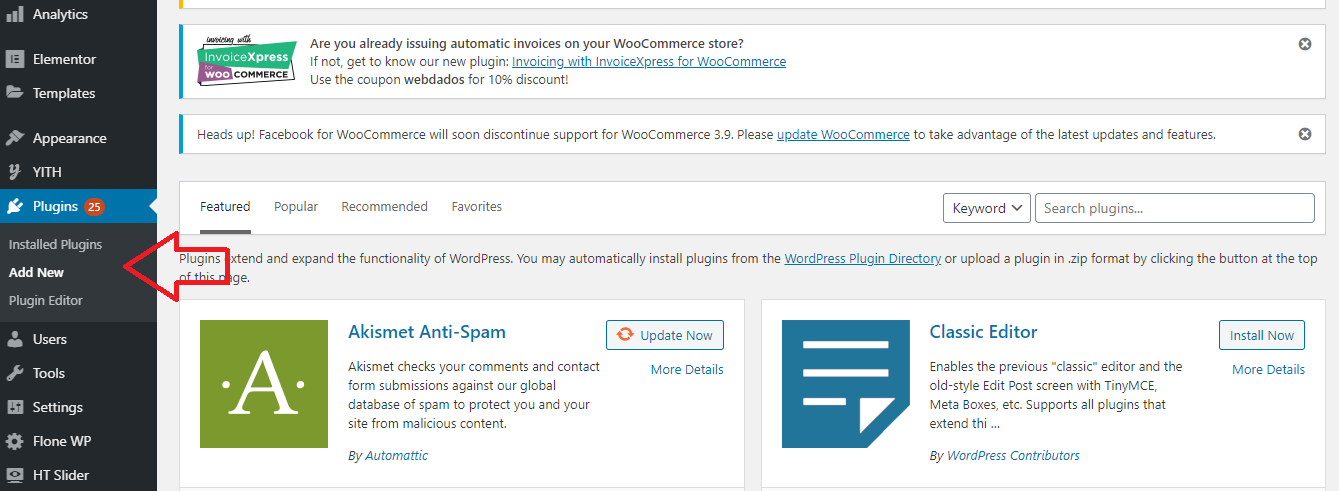Open More Details for Classic Editor
The width and height of the screenshot is (1339, 491).
[x=1268, y=369]
